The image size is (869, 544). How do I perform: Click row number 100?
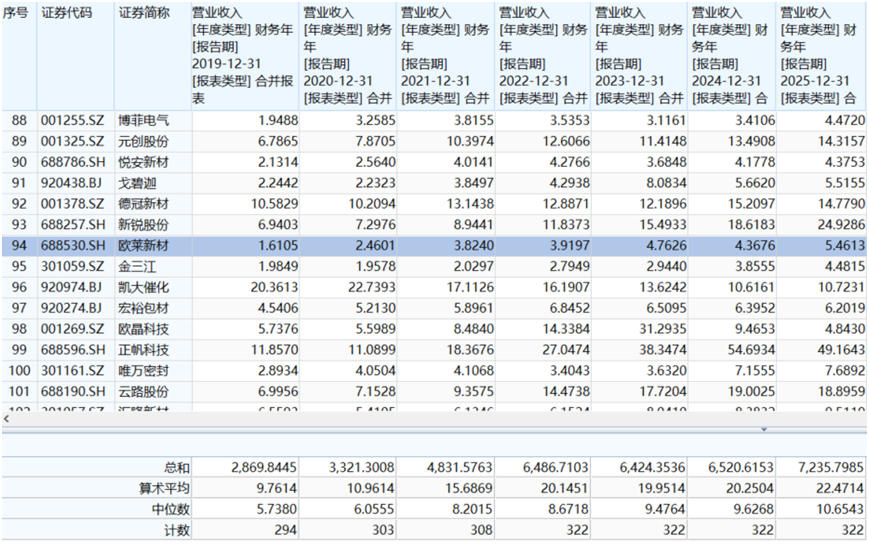point(19,371)
